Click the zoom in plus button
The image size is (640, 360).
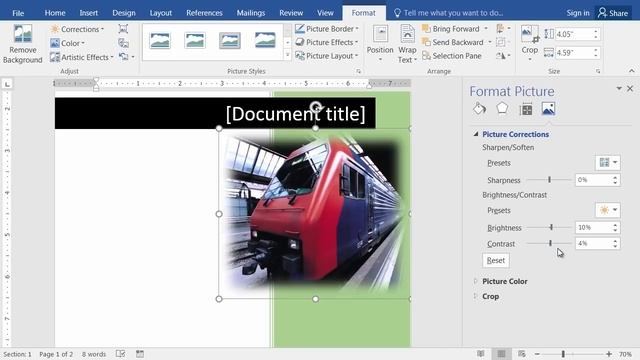click(609, 354)
